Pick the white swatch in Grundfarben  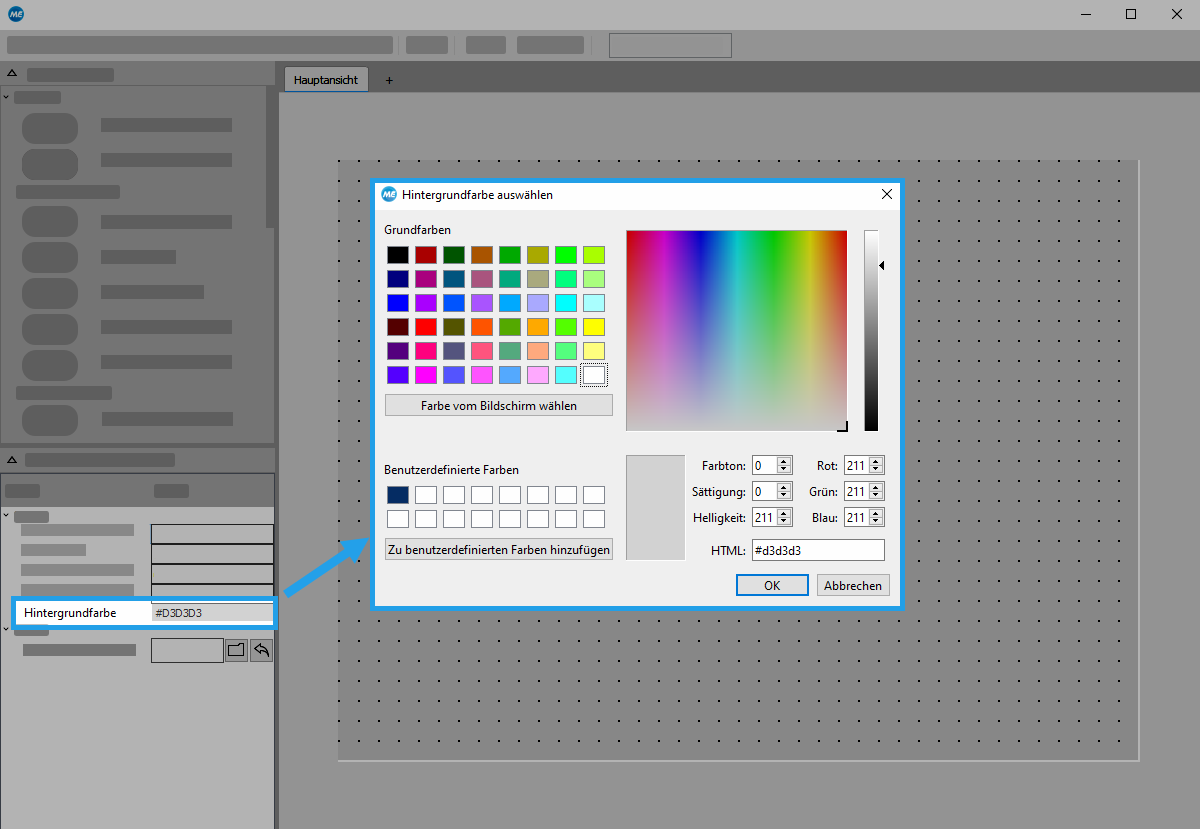[x=594, y=375]
